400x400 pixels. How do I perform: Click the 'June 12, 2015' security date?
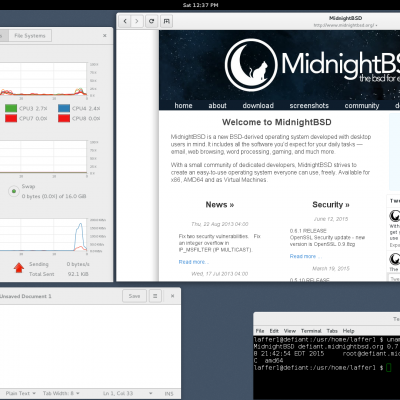pos(331,219)
